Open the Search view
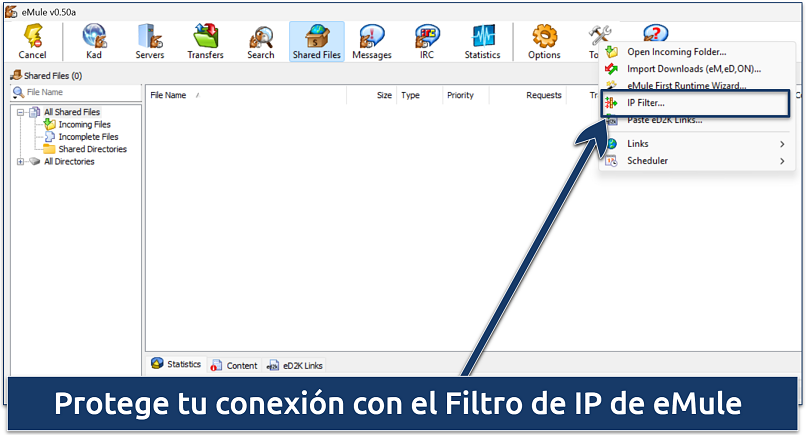Viewport: 806px width, 435px height. [x=261, y=42]
